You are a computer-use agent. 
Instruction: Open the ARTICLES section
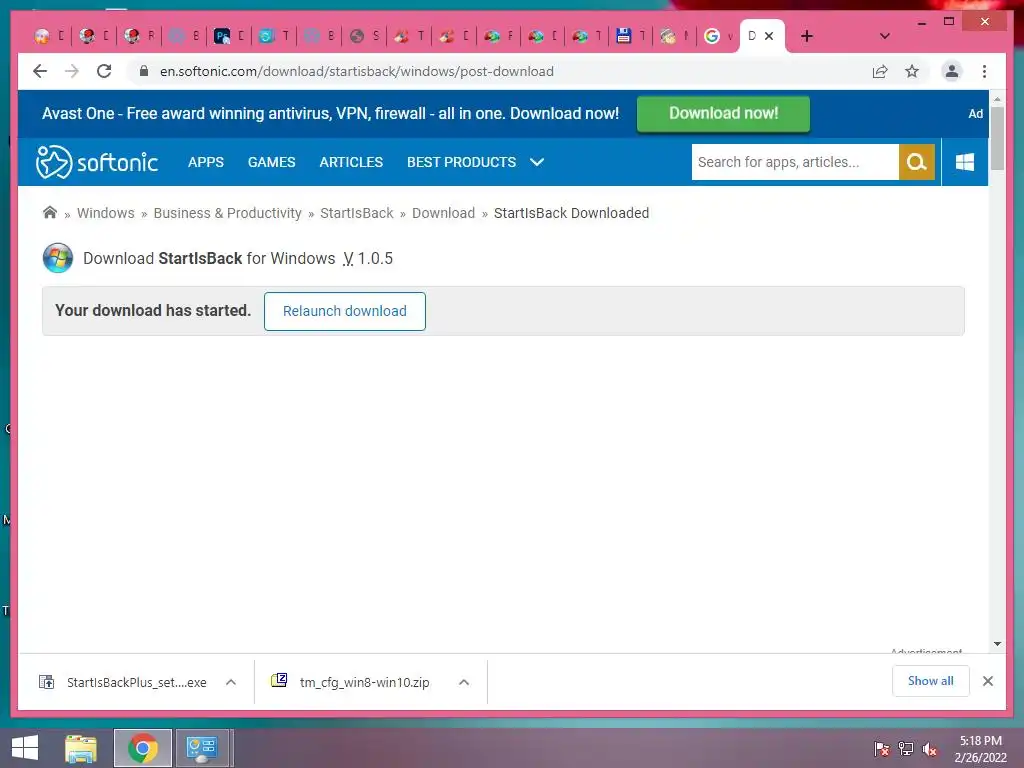[351, 162]
